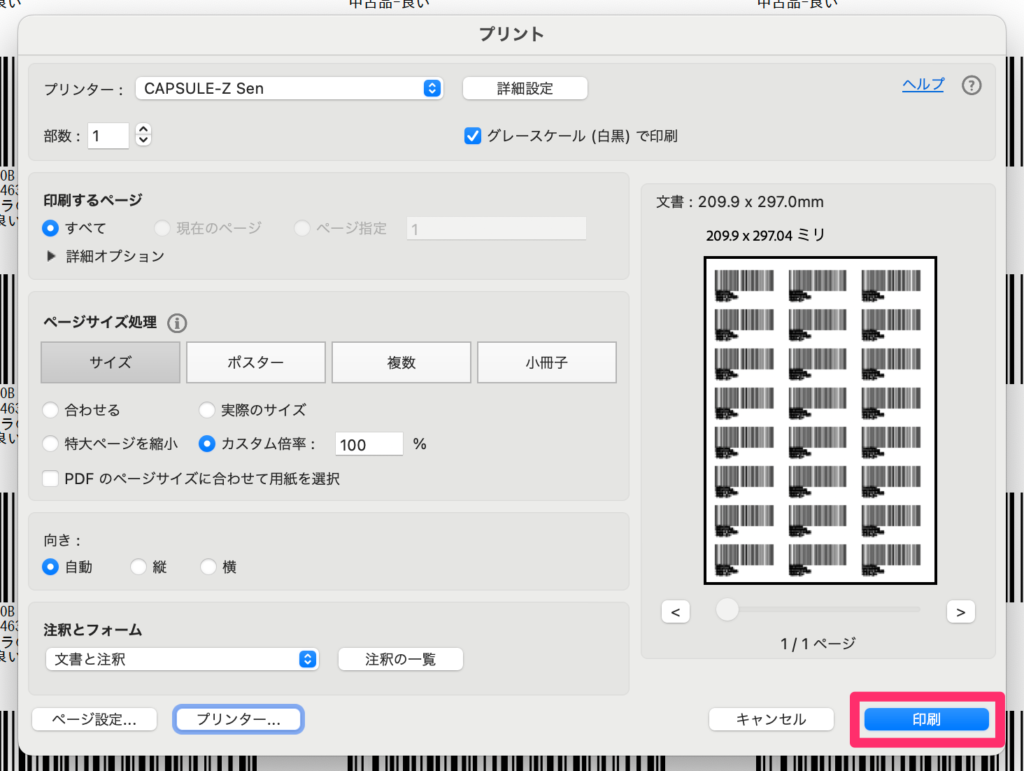This screenshot has width=1024, height=771.
Task: Open the printer selection dropdown
Action: tap(289, 88)
